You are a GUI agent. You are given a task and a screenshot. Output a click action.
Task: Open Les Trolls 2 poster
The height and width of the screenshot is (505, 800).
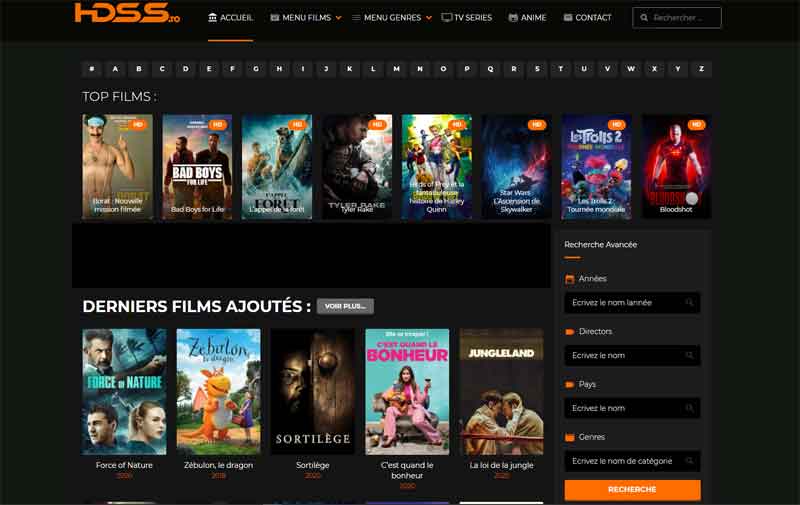[x=596, y=166]
